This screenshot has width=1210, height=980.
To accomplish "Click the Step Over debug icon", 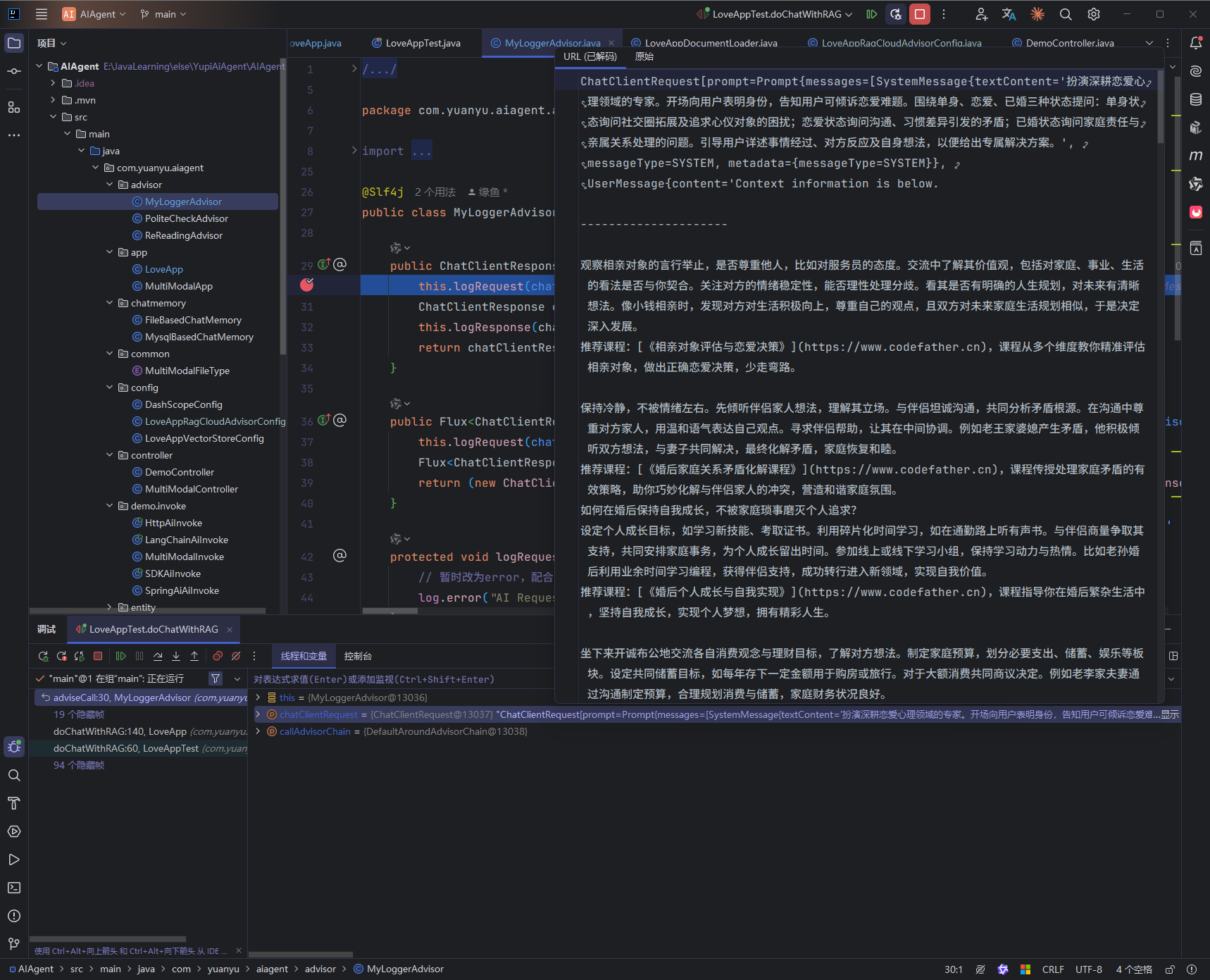I will [158, 656].
